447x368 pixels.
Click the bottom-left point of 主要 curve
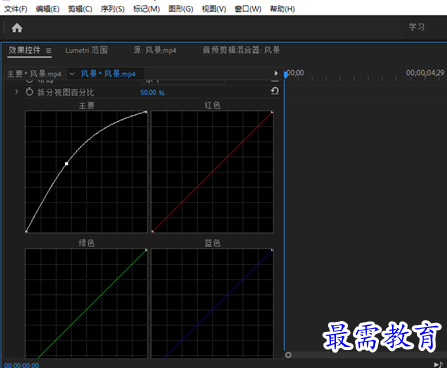26,231
